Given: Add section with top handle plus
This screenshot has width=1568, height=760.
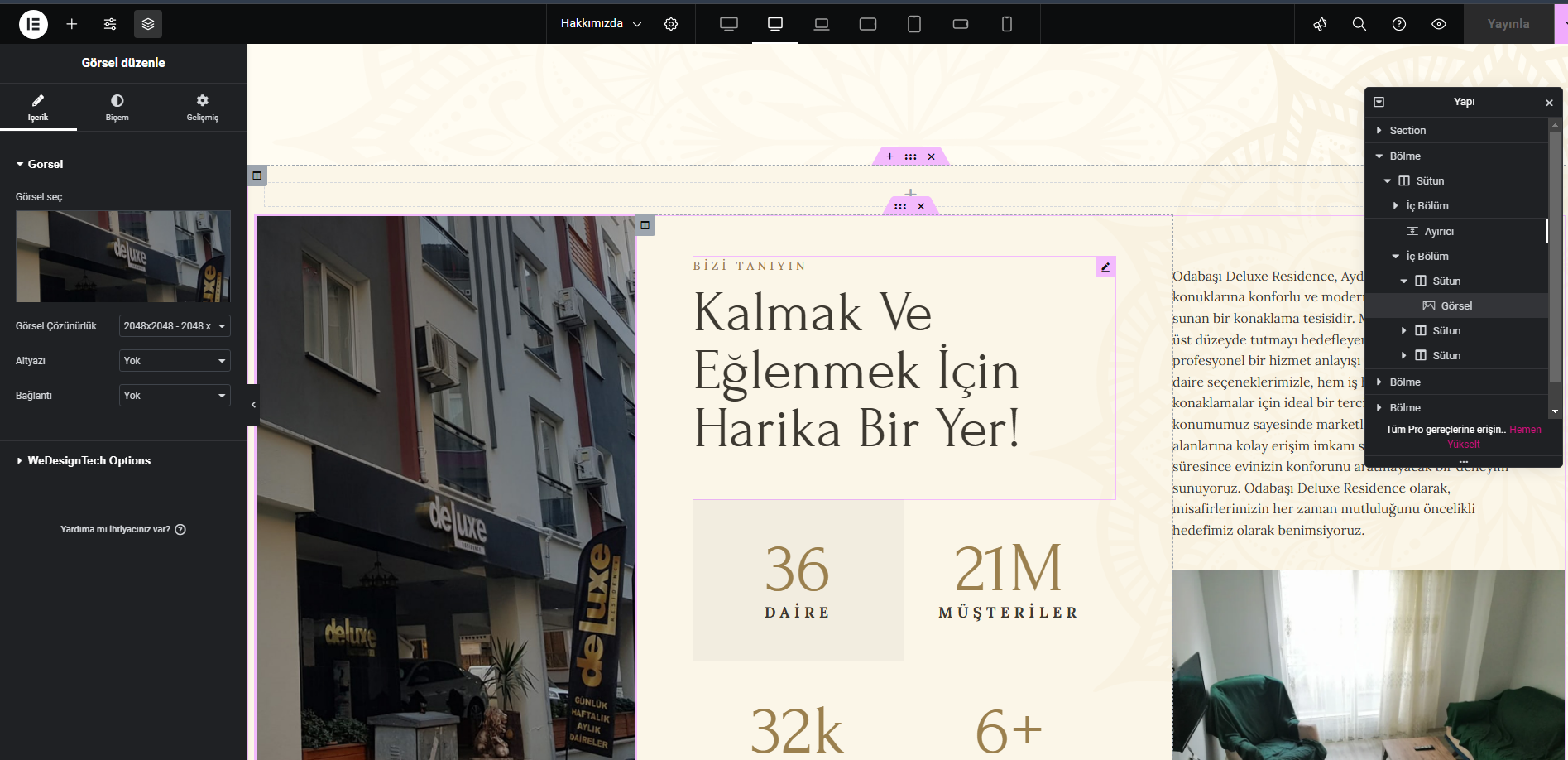Looking at the screenshot, I should (889, 156).
